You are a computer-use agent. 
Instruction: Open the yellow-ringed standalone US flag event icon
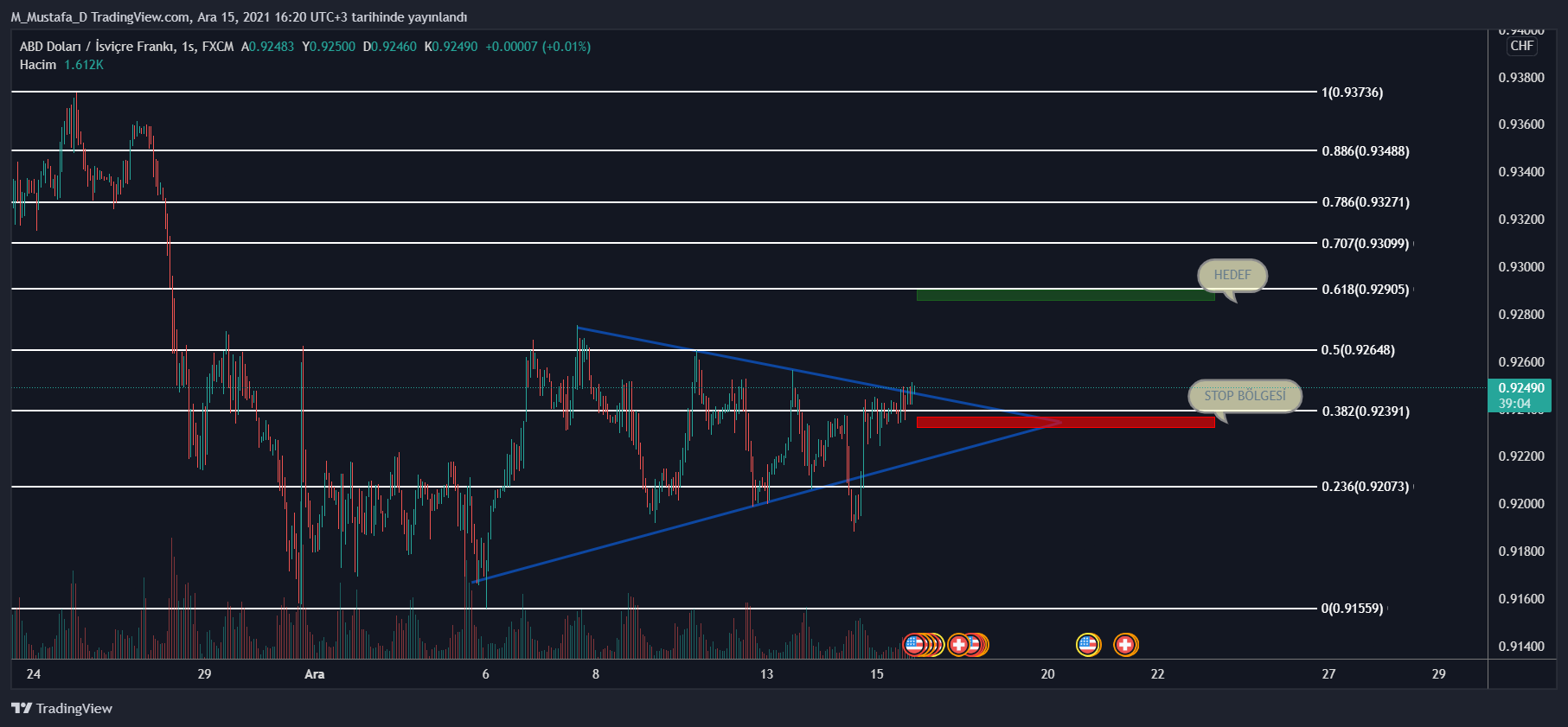coord(1088,644)
